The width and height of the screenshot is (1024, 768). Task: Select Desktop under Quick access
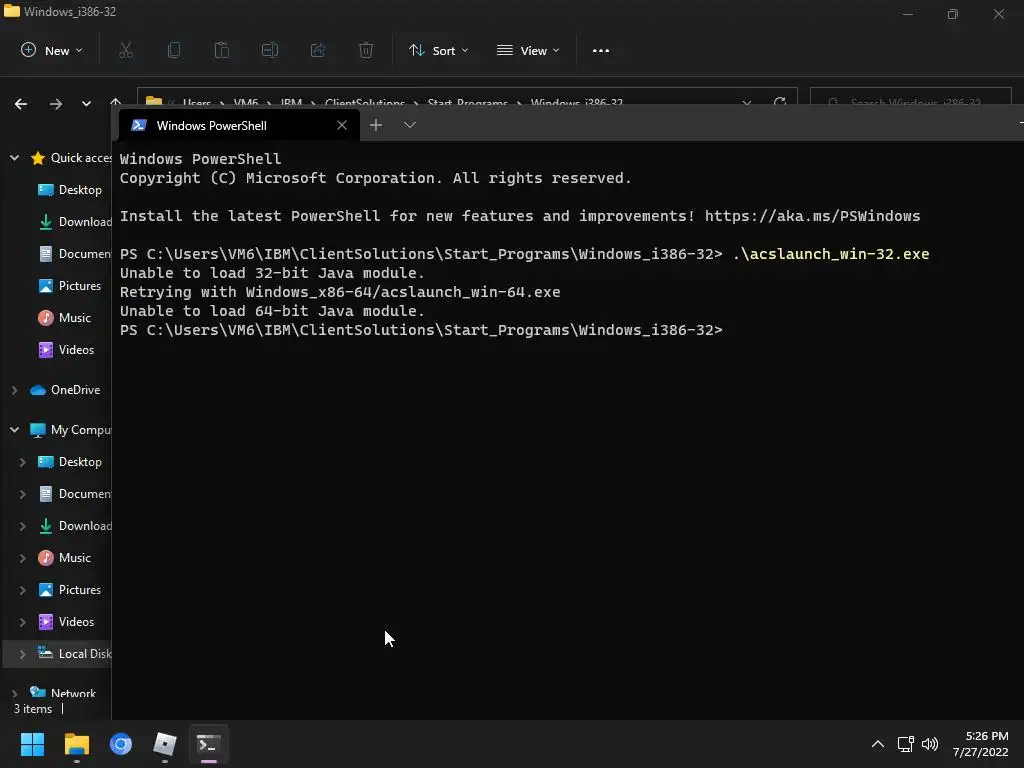(80, 190)
